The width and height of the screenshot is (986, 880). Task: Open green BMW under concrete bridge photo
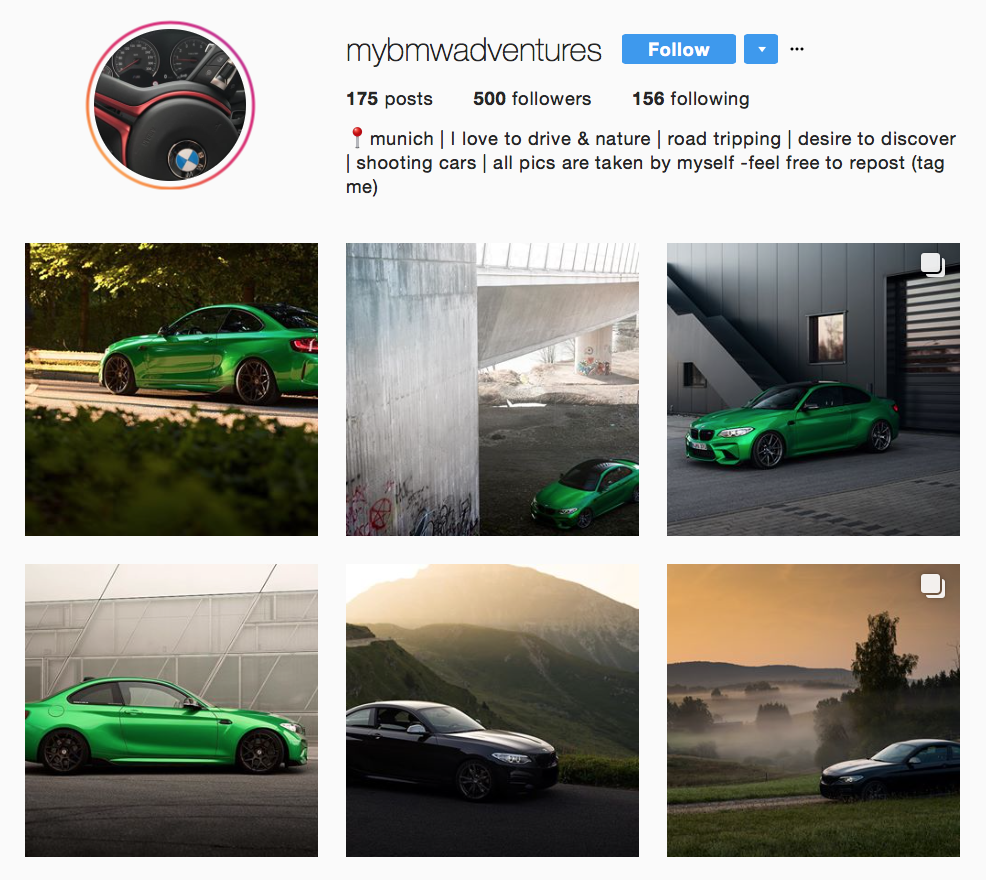(492, 389)
